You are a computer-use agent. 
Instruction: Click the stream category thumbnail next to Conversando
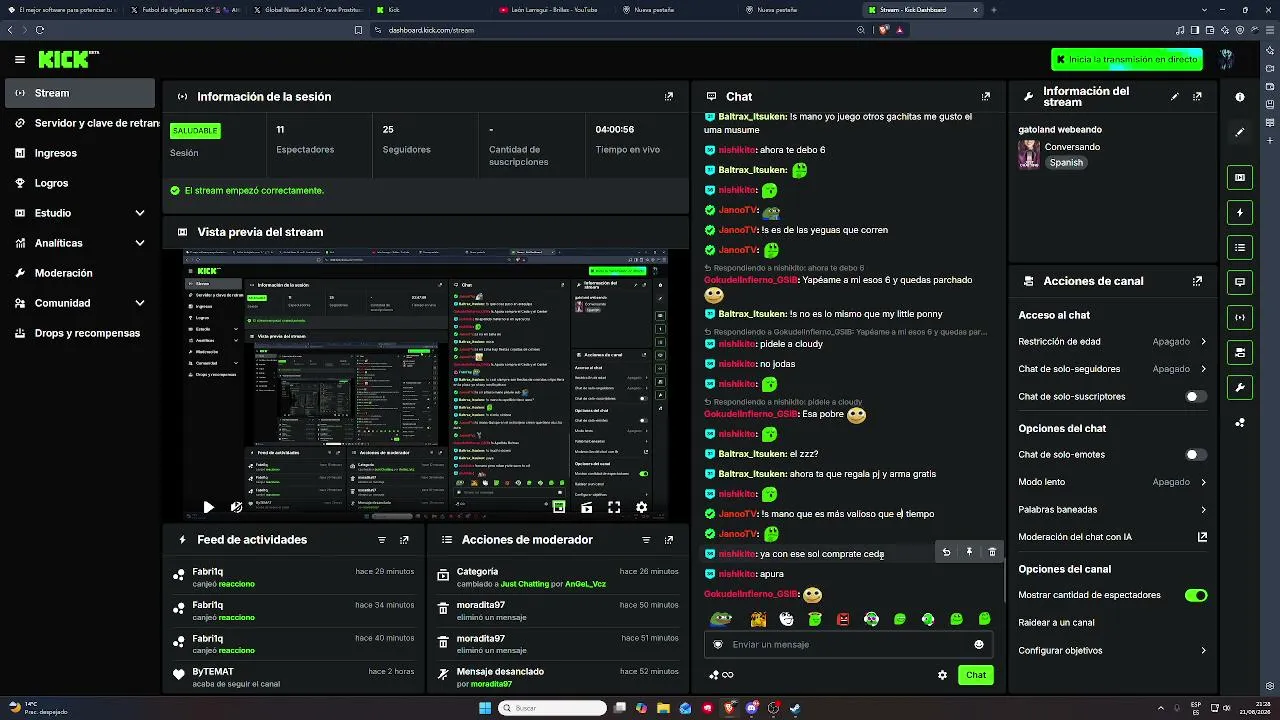(x=1029, y=155)
